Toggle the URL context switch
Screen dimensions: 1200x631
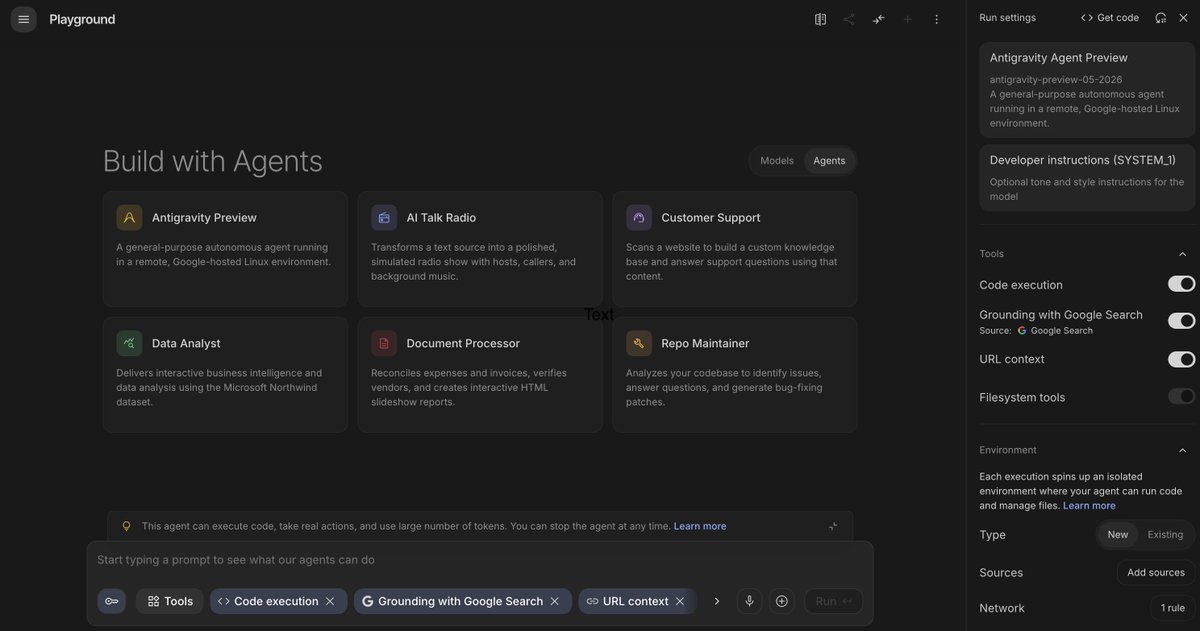click(1181, 359)
